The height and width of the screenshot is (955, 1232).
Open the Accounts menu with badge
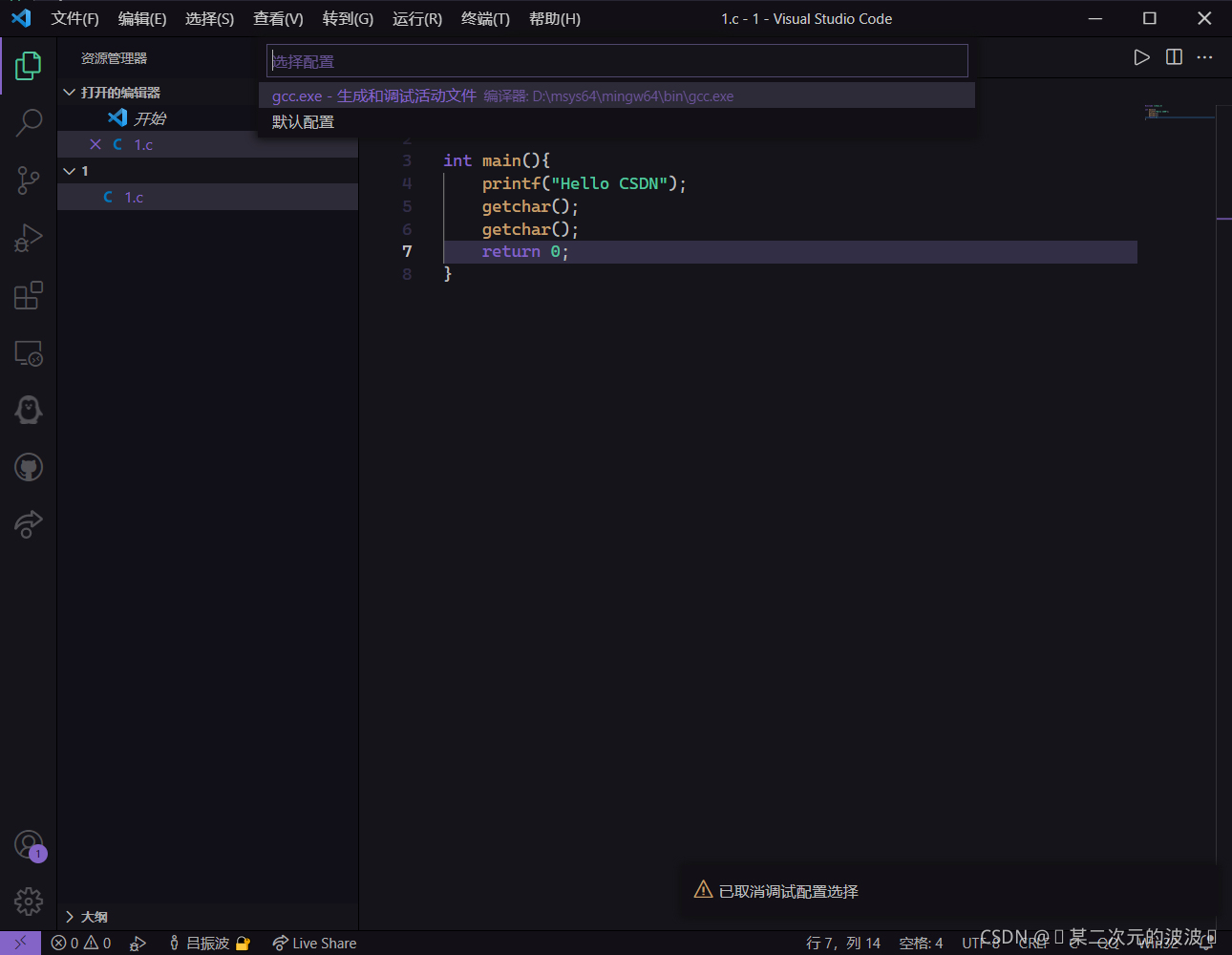tap(29, 845)
